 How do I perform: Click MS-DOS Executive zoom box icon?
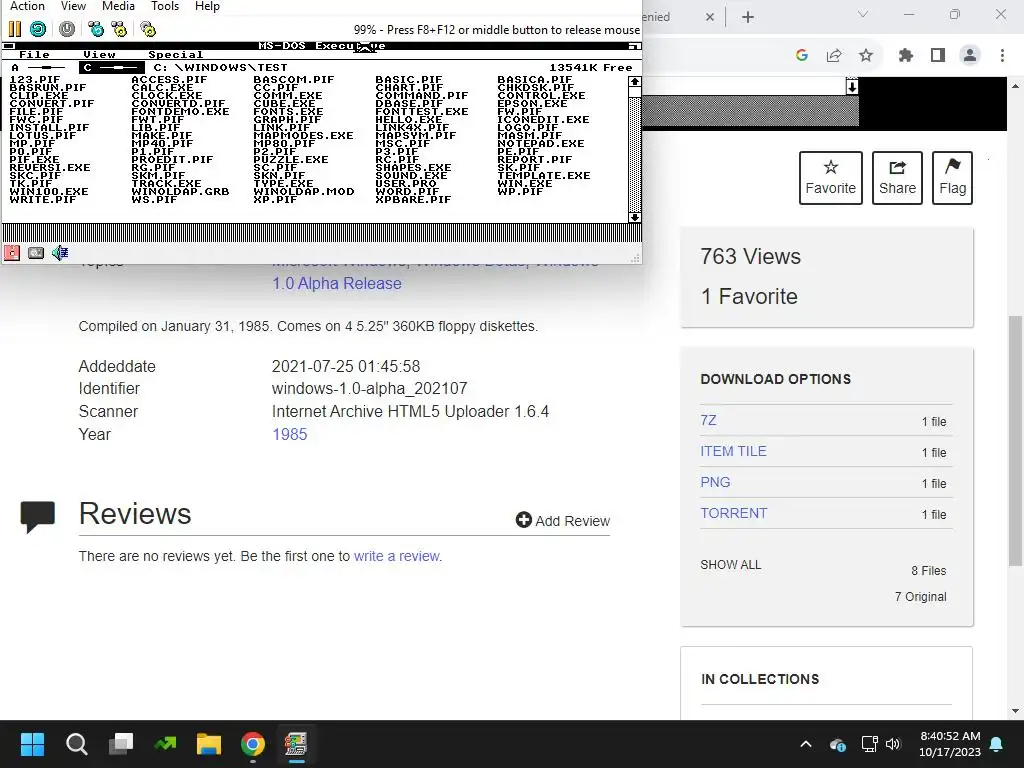(x=634, y=46)
